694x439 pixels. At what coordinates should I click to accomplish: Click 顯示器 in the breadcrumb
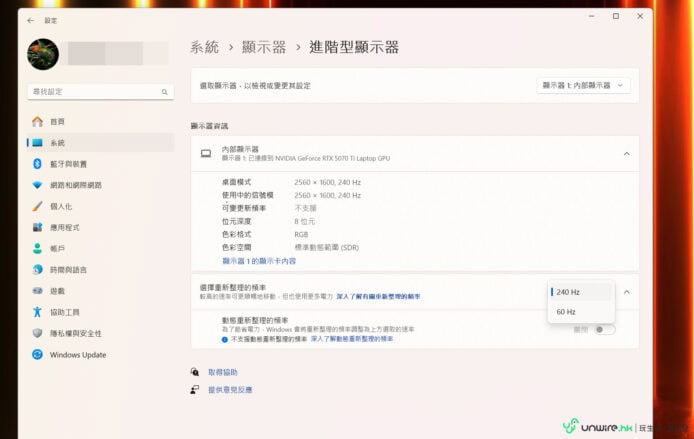(264, 47)
